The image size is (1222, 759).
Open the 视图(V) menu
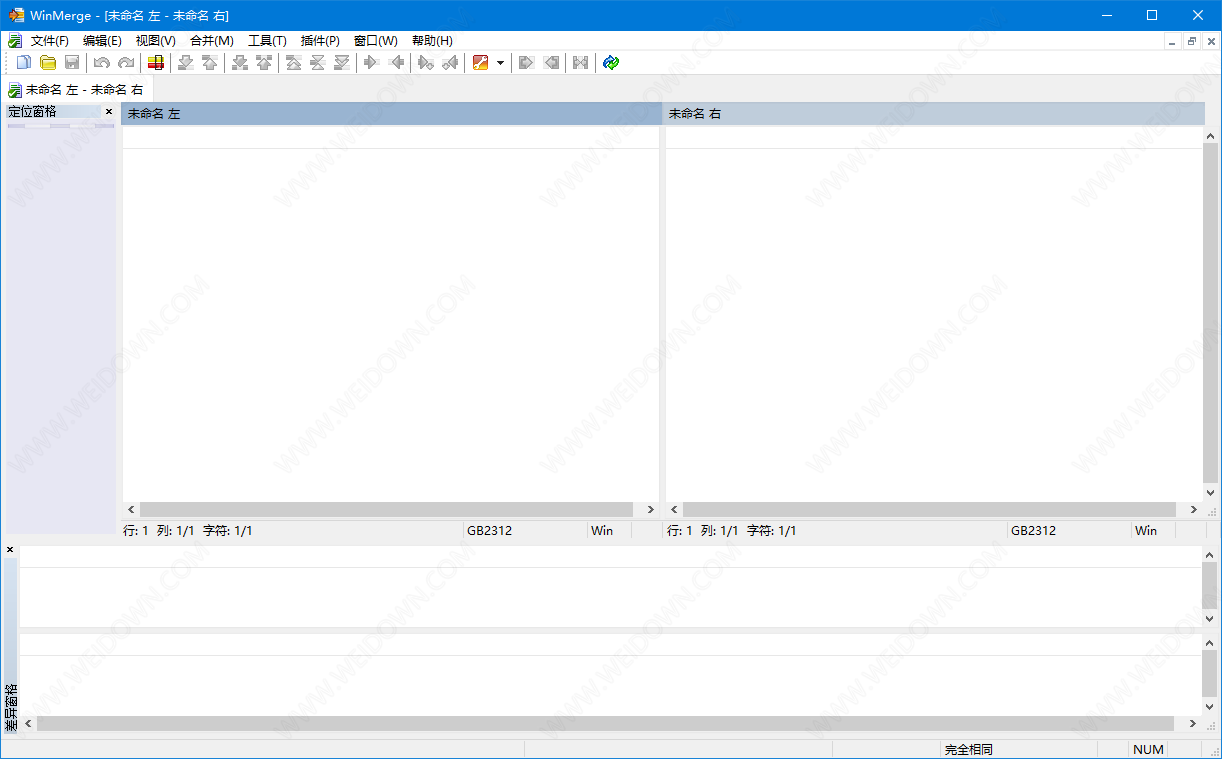pyautogui.click(x=155, y=41)
